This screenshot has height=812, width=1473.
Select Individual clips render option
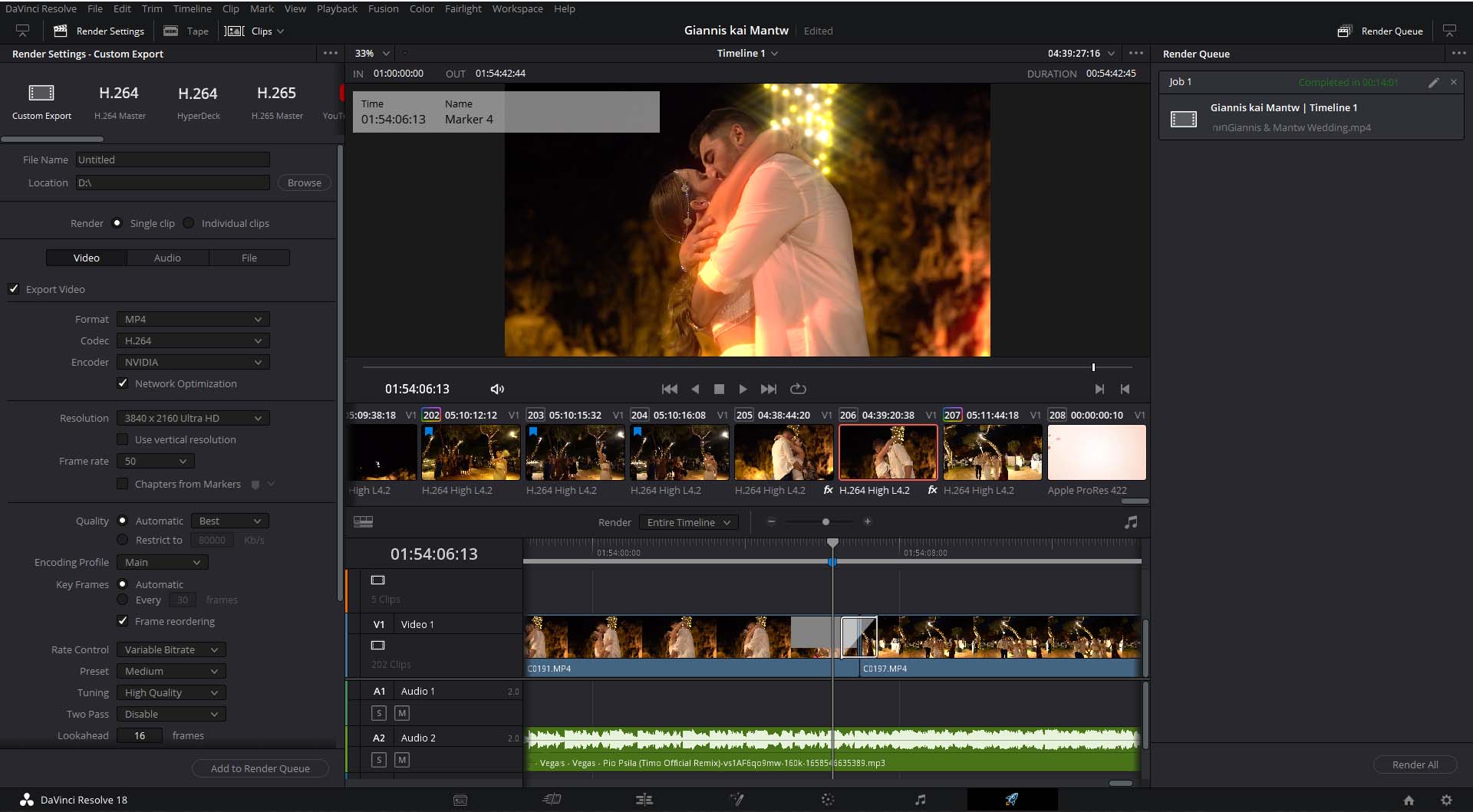pyautogui.click(x=189, y=223)
